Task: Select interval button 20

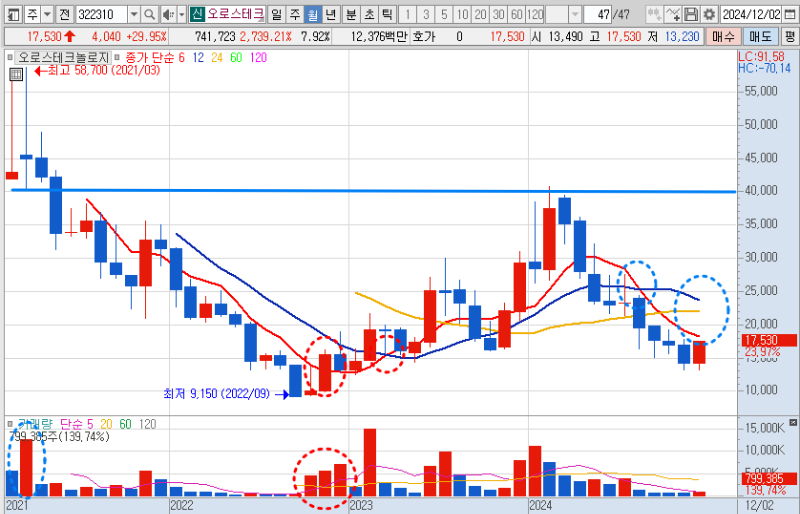Action: point(481,14)
